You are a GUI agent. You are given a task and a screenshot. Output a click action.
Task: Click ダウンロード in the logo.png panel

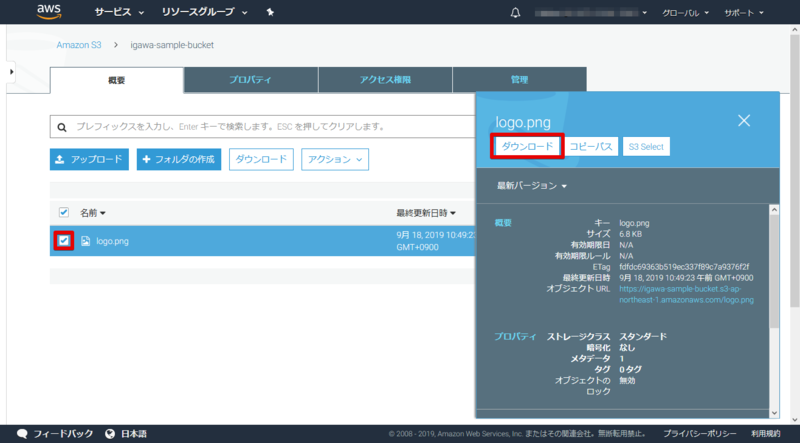tap(527, 146)
